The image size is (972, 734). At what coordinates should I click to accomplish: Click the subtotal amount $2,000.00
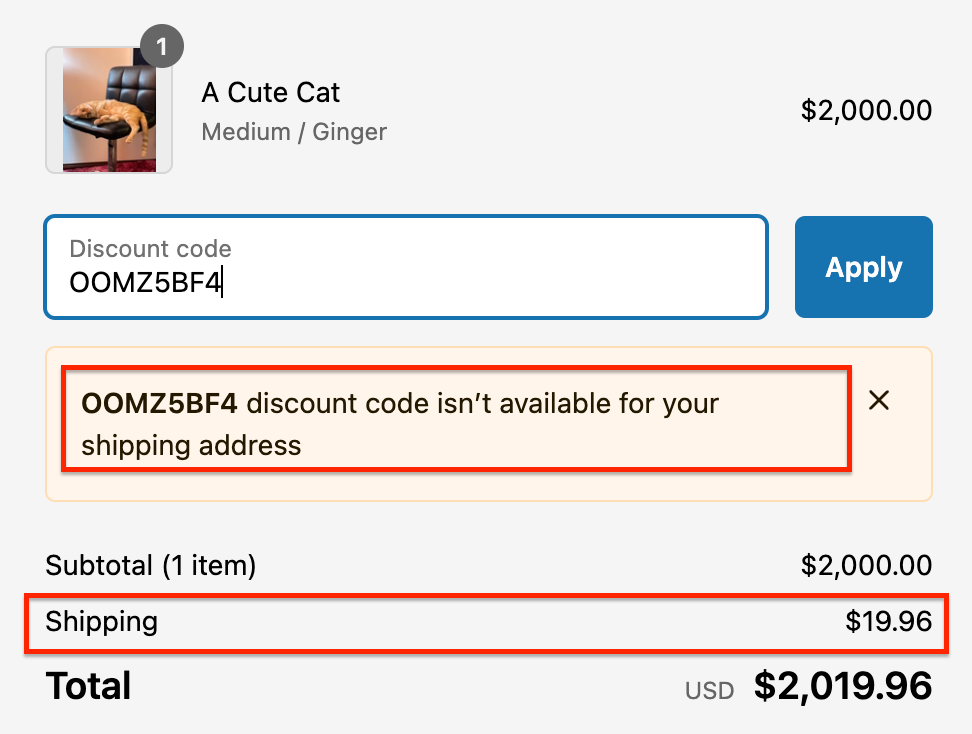click(866, 566)
